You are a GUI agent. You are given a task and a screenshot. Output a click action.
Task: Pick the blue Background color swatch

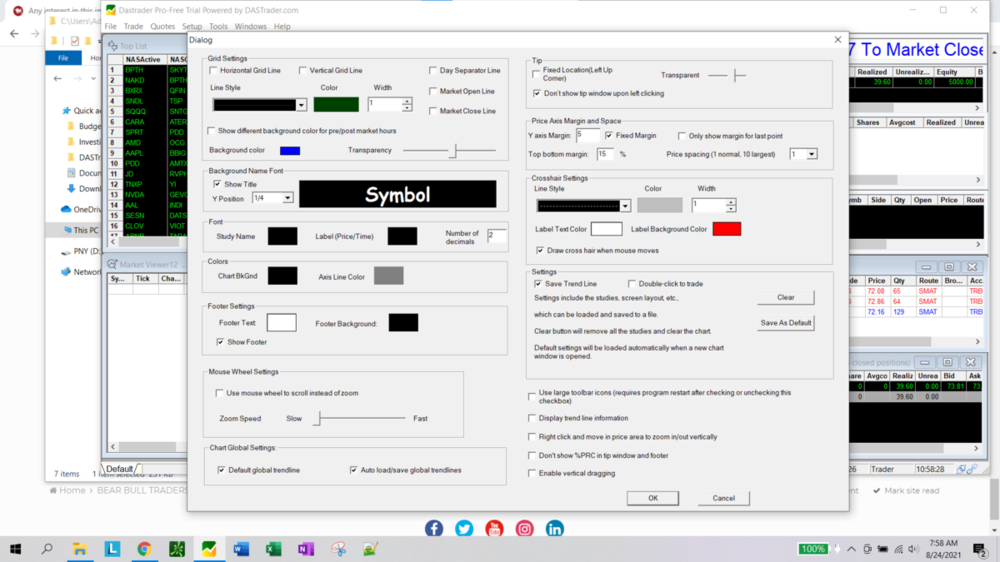coord(290,150)
